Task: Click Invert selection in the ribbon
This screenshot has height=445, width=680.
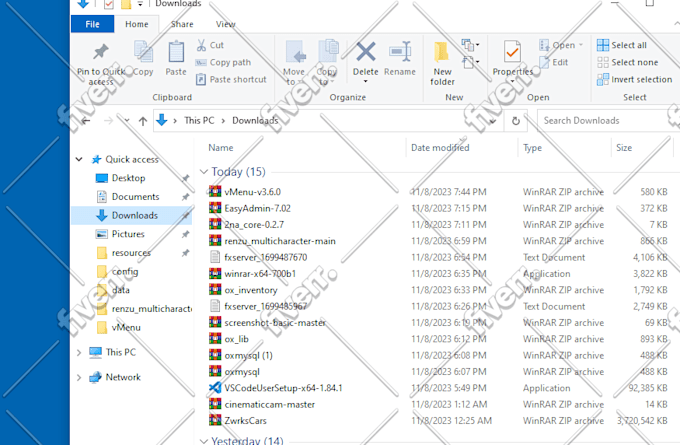Action: pos(634,79)
